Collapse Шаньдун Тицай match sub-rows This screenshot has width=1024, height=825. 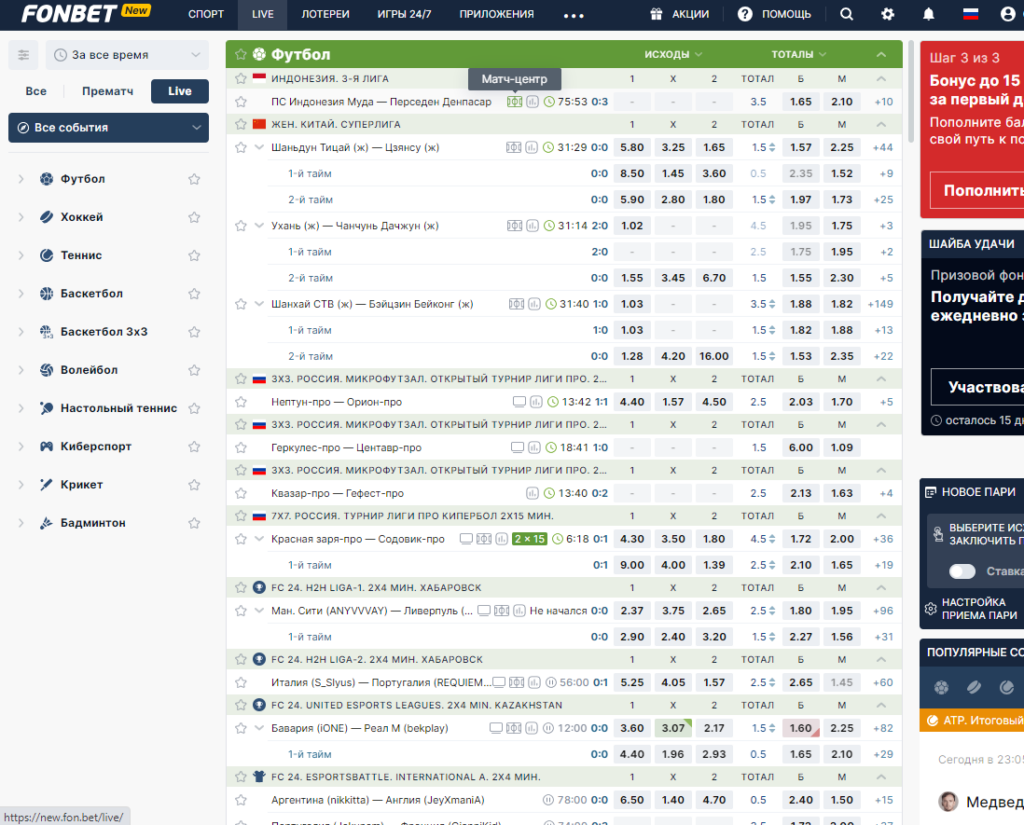pos(259,148)
